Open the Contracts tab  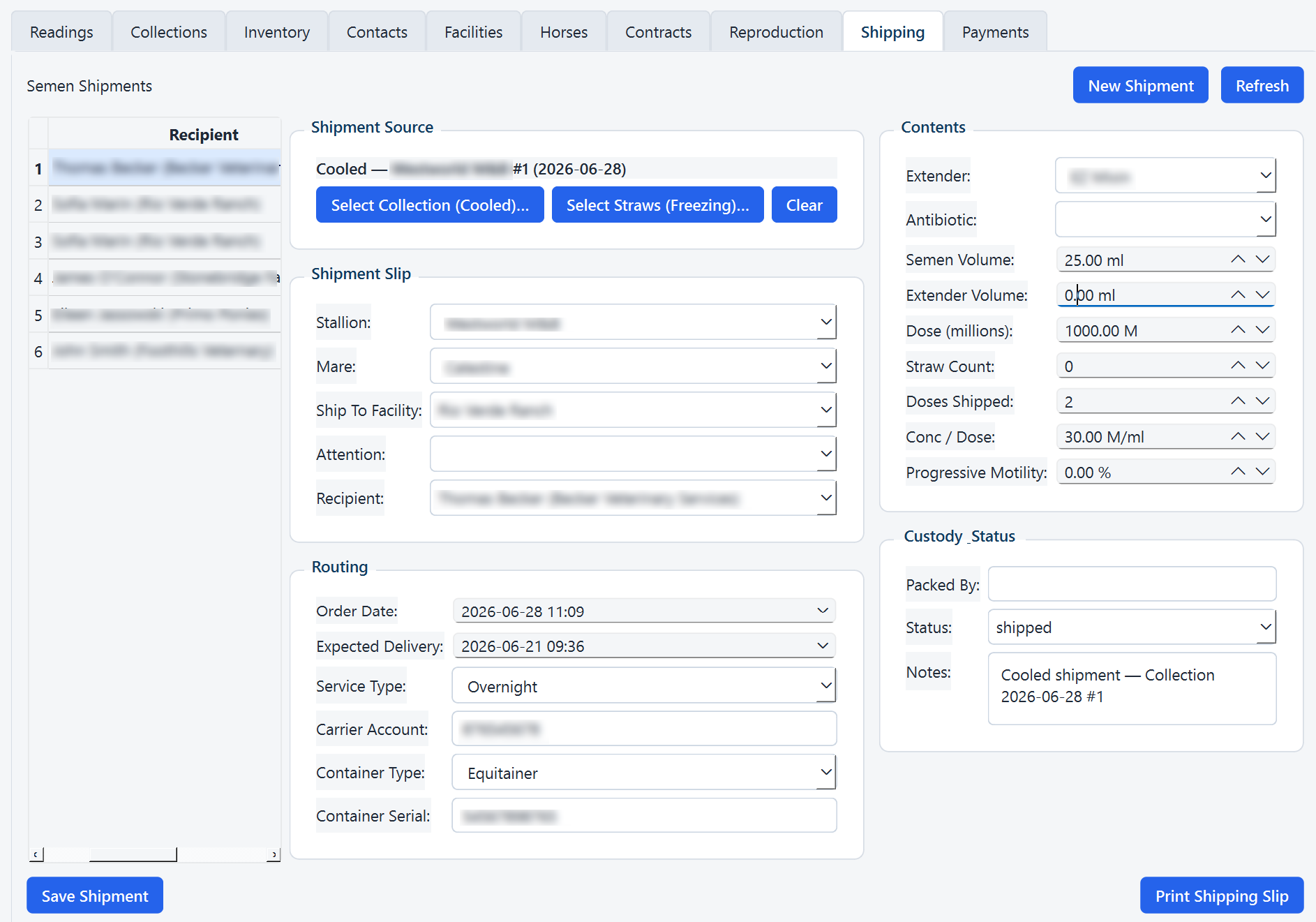(x=658, y=32)
